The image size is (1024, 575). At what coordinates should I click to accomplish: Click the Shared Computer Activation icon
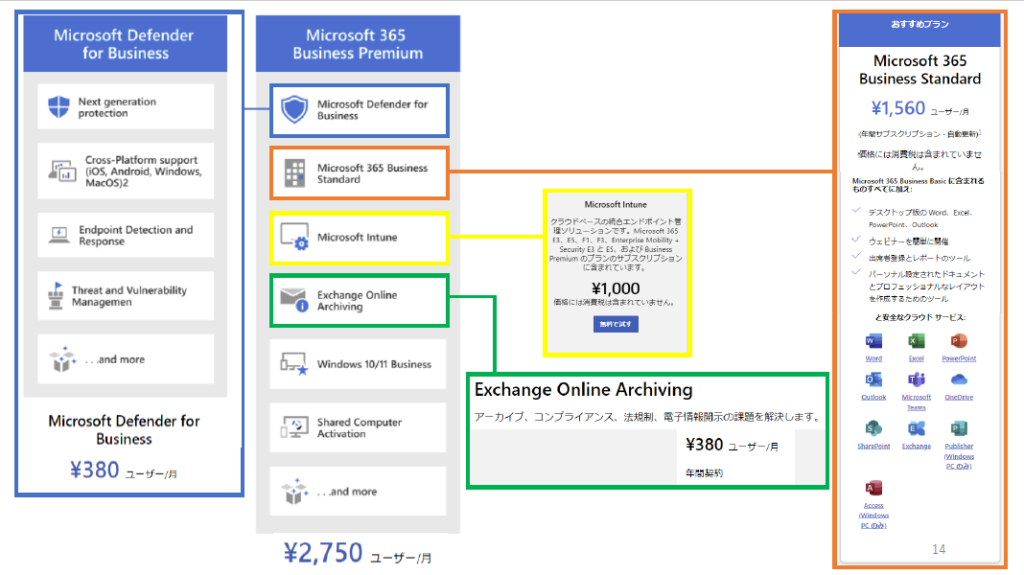[x=294, y=427]
